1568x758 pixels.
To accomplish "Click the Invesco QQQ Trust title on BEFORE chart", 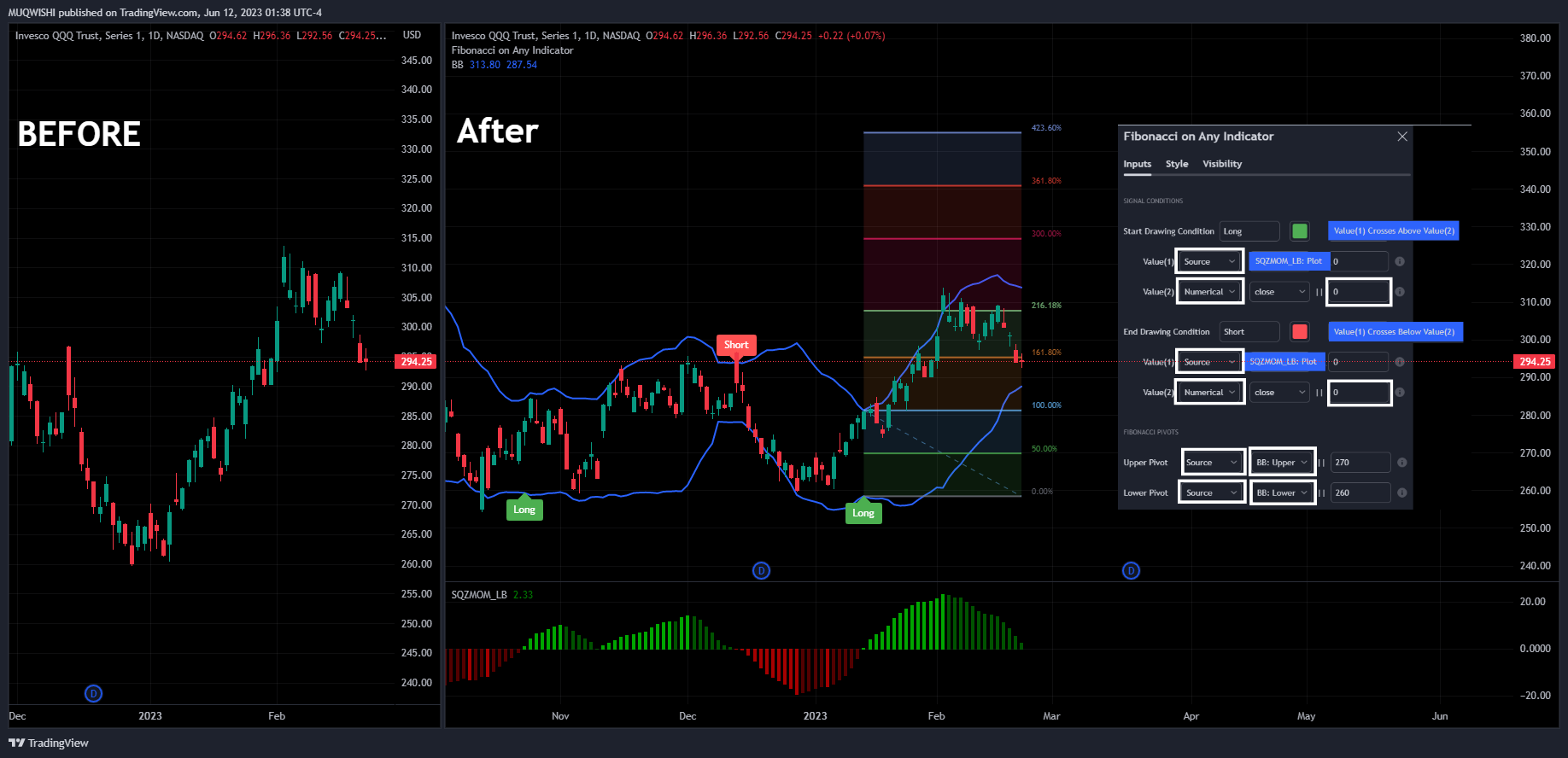I will 109,36.
